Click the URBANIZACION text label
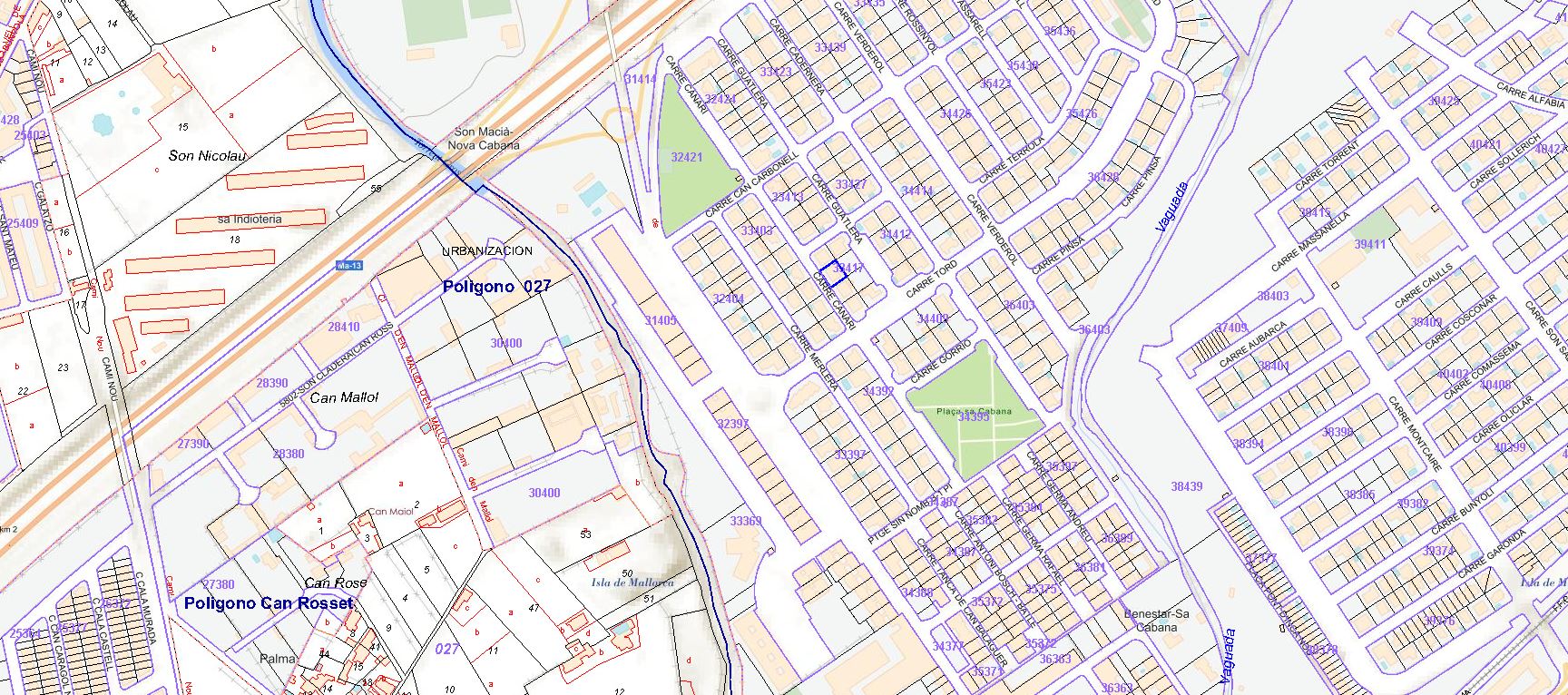Viewport: 1568px width, 695px height. 487,250
